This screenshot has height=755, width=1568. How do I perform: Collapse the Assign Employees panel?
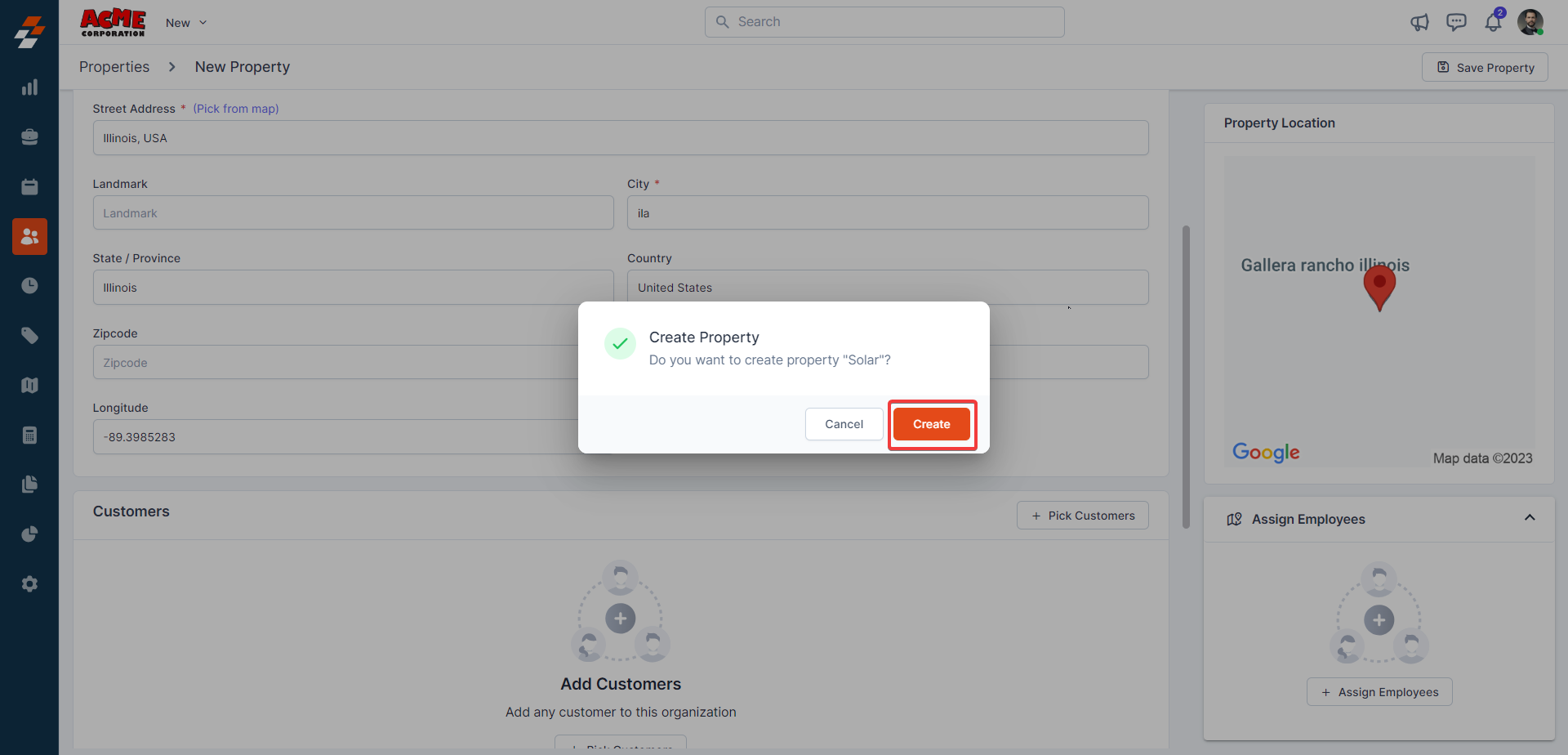click(1530, 518)
